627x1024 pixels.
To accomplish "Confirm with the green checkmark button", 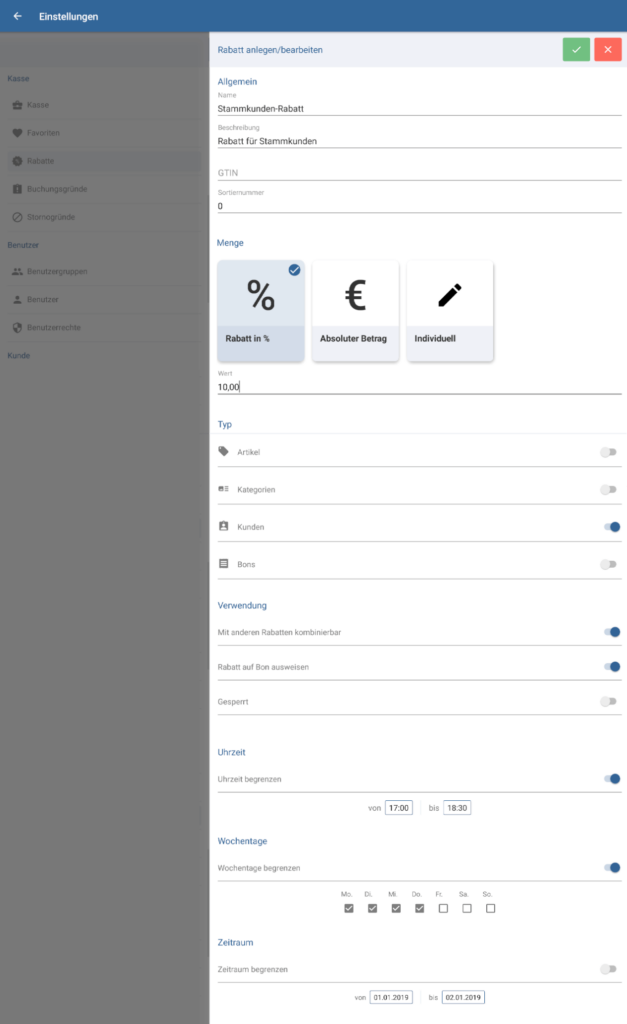I will [576, 50].
